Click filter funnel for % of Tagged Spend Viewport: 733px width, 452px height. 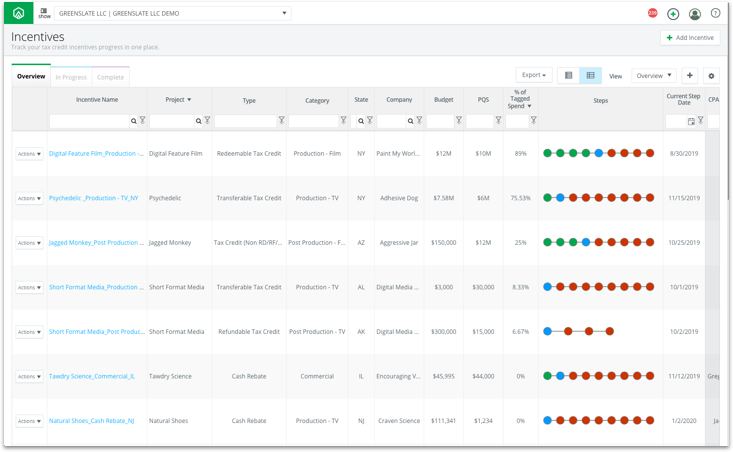(533, 120)
